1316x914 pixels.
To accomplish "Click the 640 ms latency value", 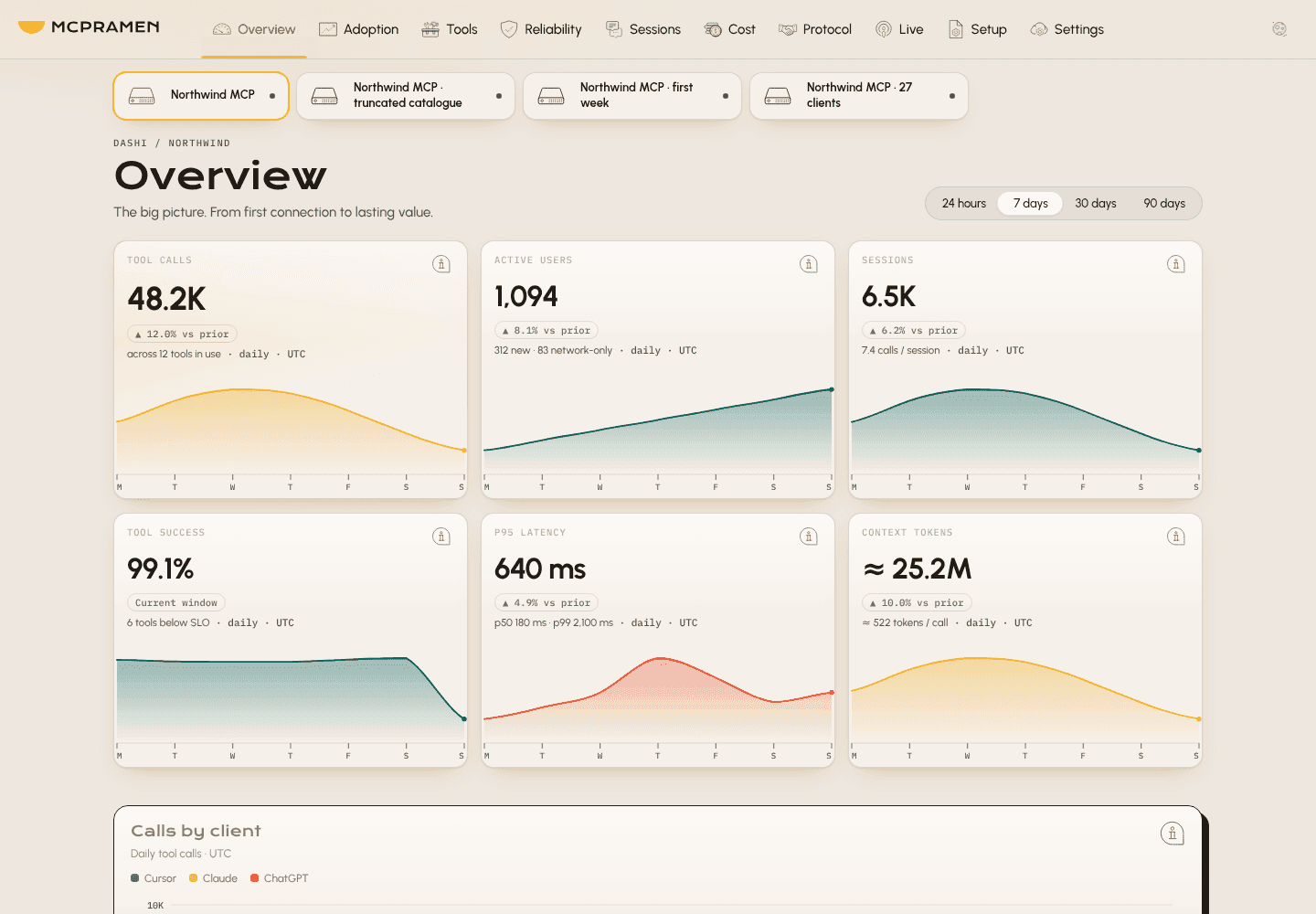I will pos(540,569).
